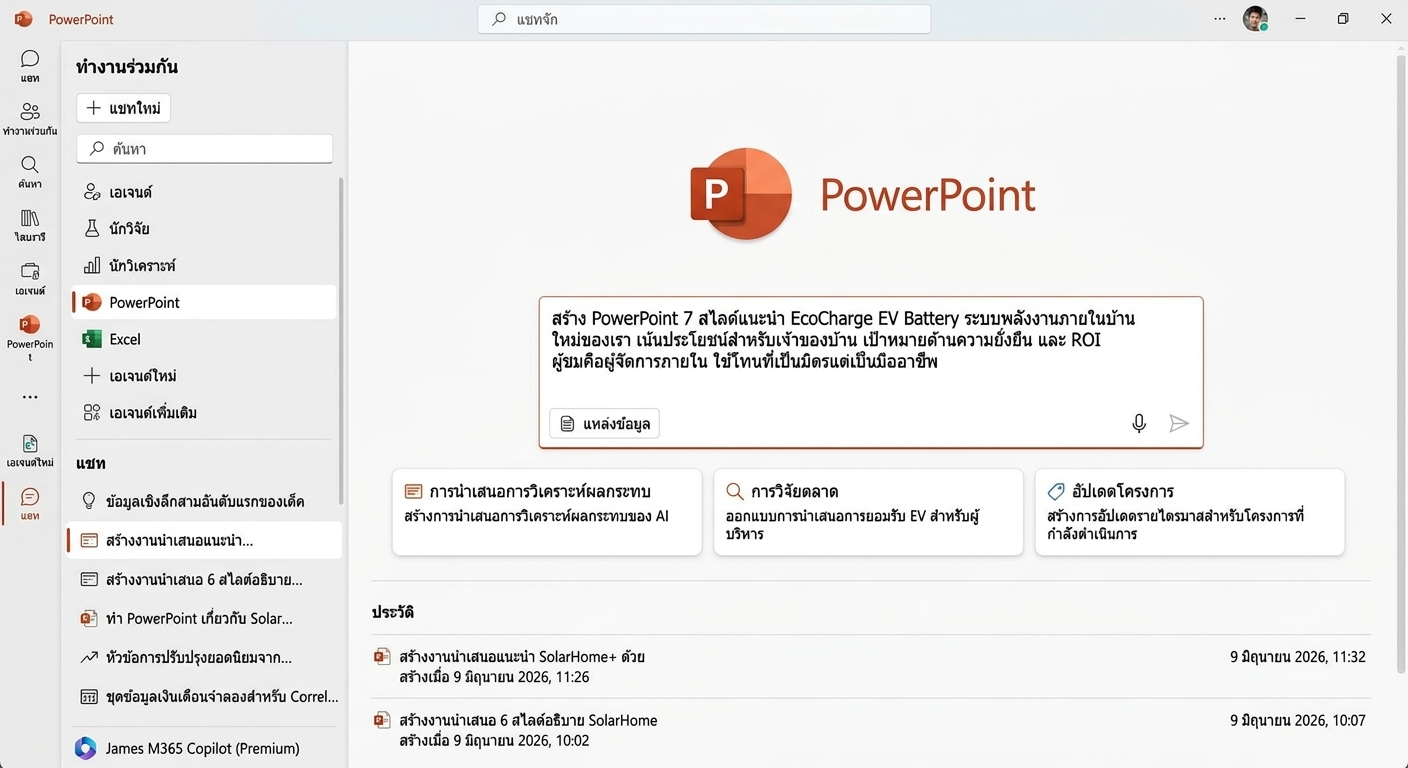Click the ประวัติ history heading
This screenshot has width=1408, height=768.
393,611
